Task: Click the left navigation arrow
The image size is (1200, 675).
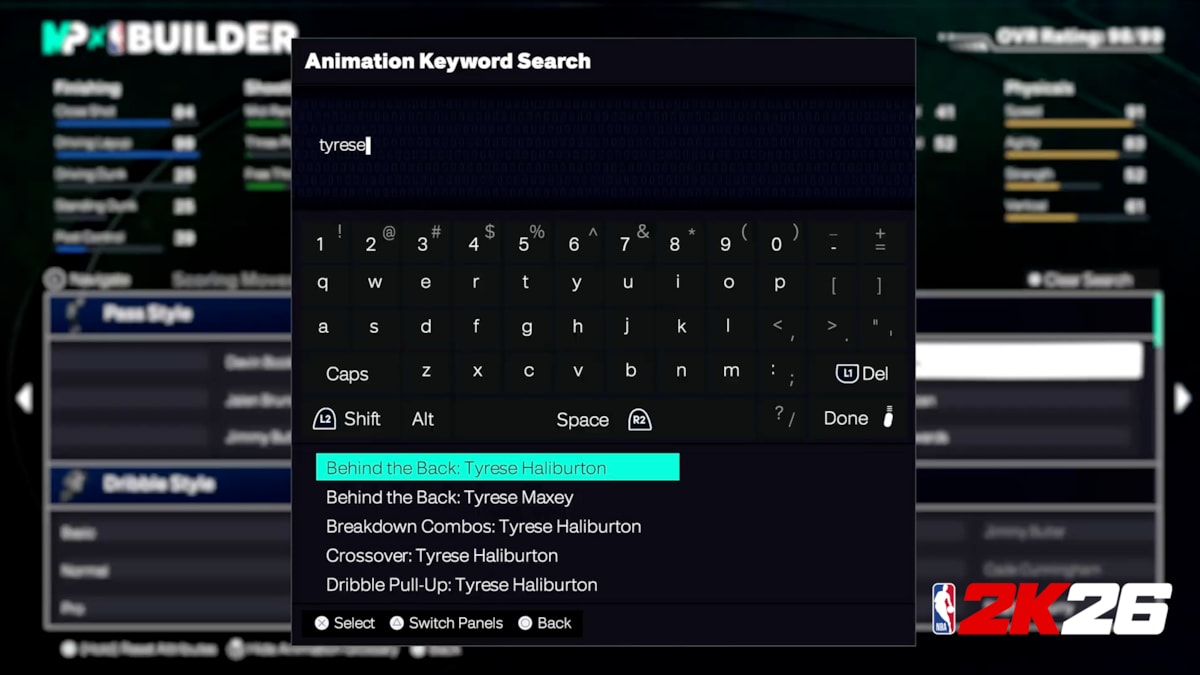Action: 25,398
